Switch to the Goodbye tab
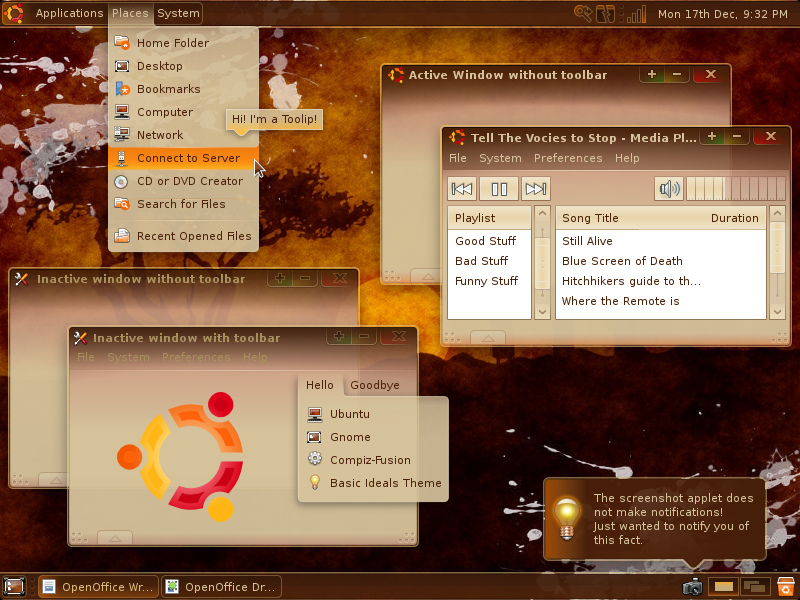 click(x=374, y=385)
